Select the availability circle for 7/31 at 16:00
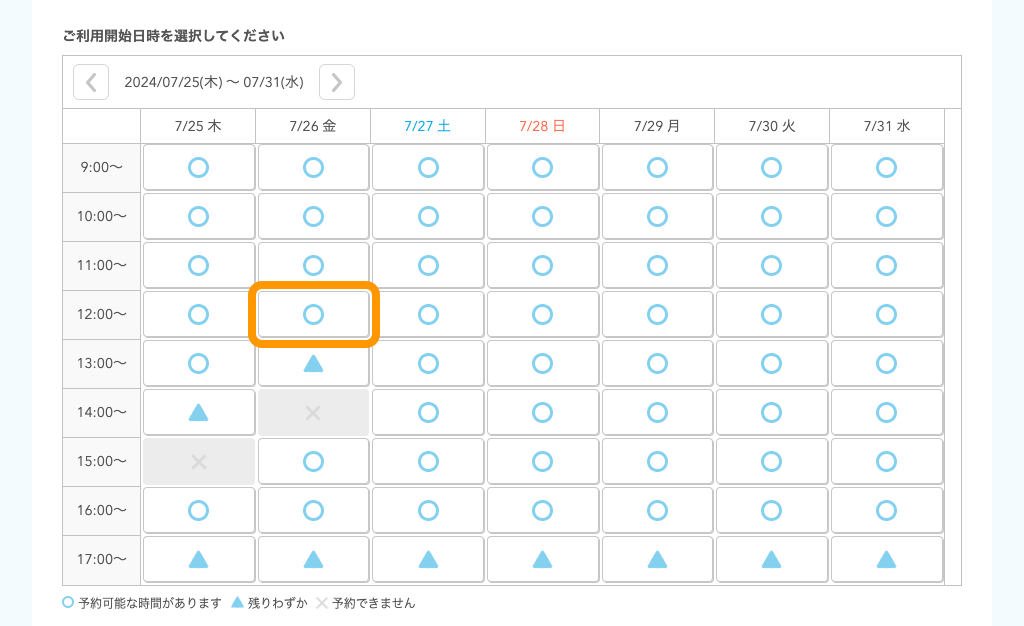1024x626 pixels. point(886,510)
